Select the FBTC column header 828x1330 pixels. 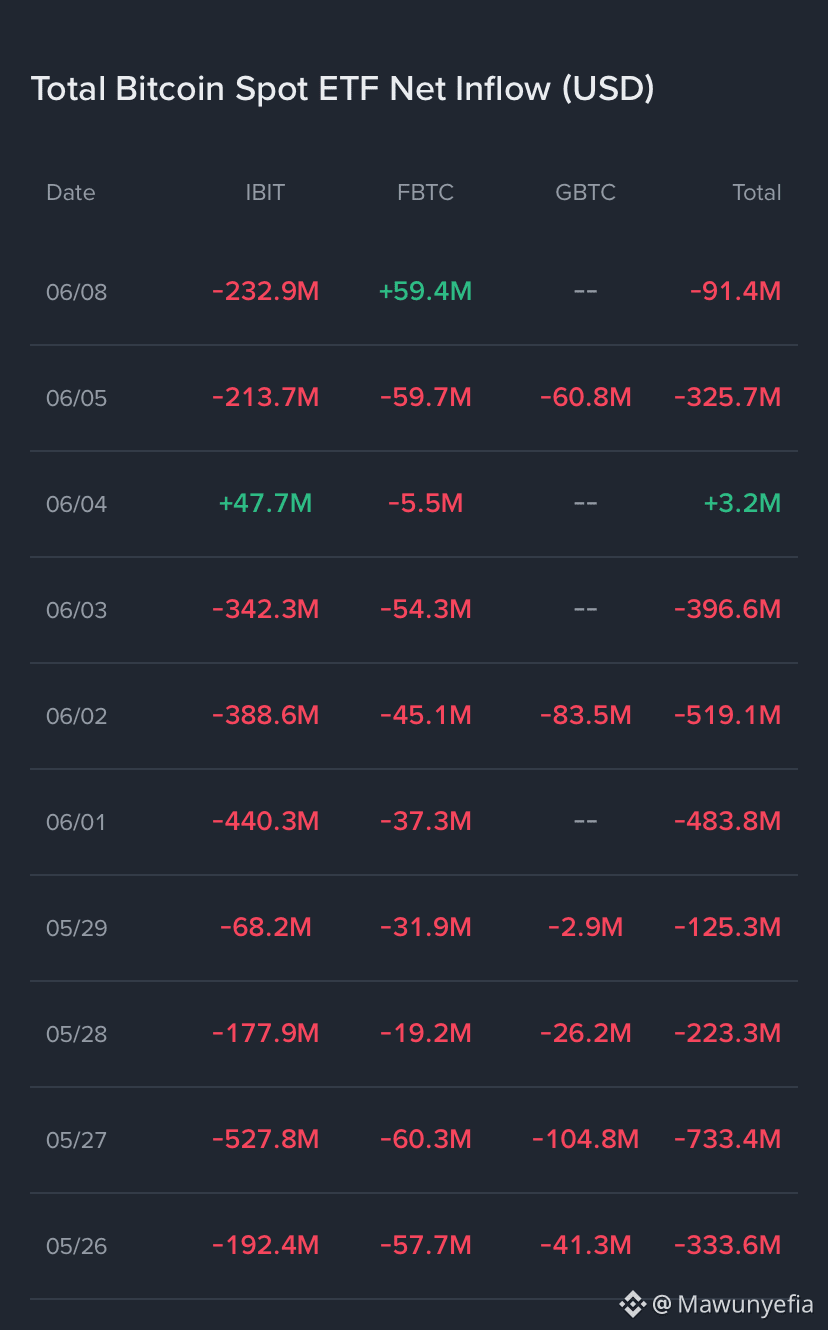425,192
